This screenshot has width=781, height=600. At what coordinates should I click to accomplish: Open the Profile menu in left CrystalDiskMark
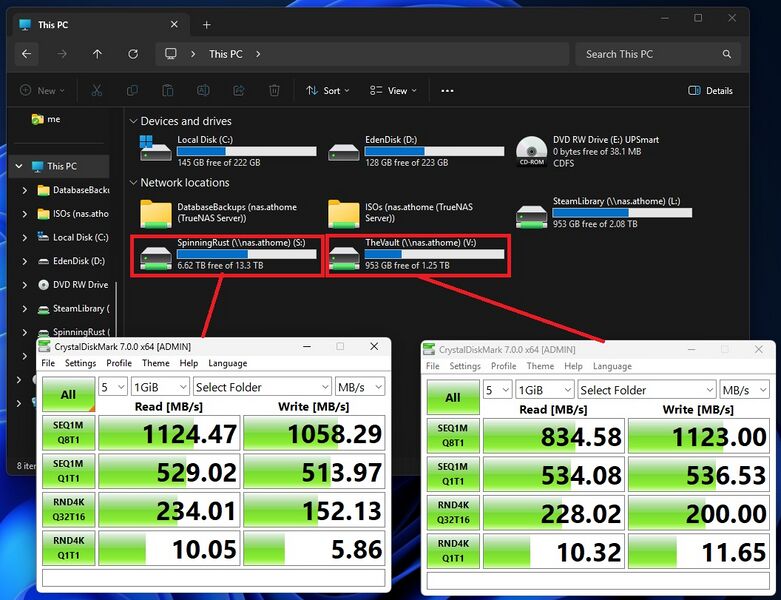(119, 363)
